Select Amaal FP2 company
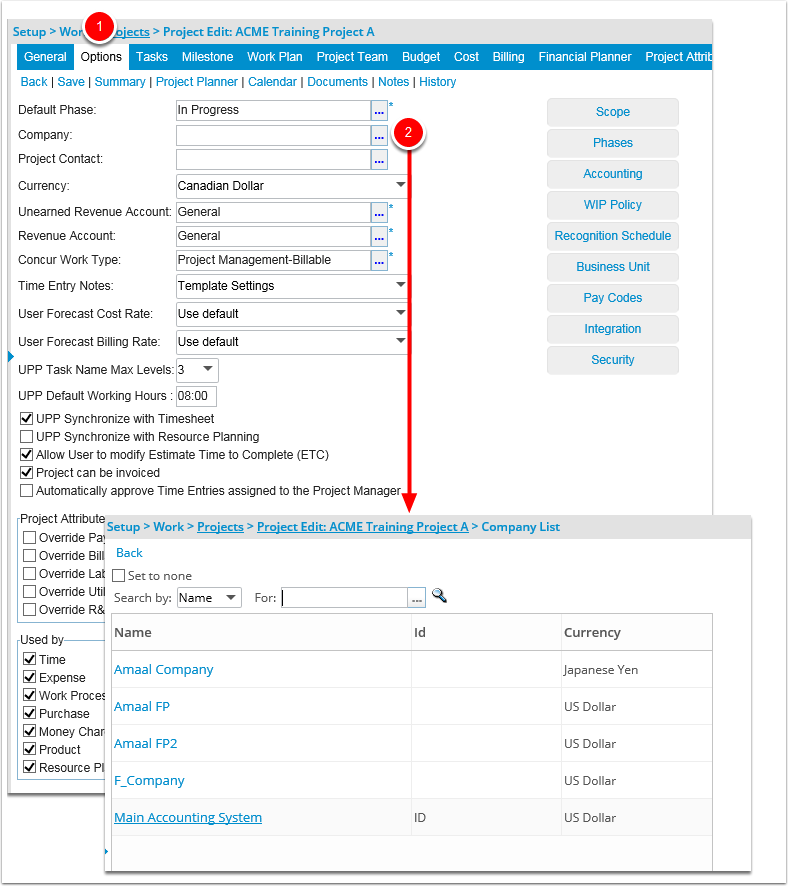Screen dimensions: 788x886 (x=145, y=744)
